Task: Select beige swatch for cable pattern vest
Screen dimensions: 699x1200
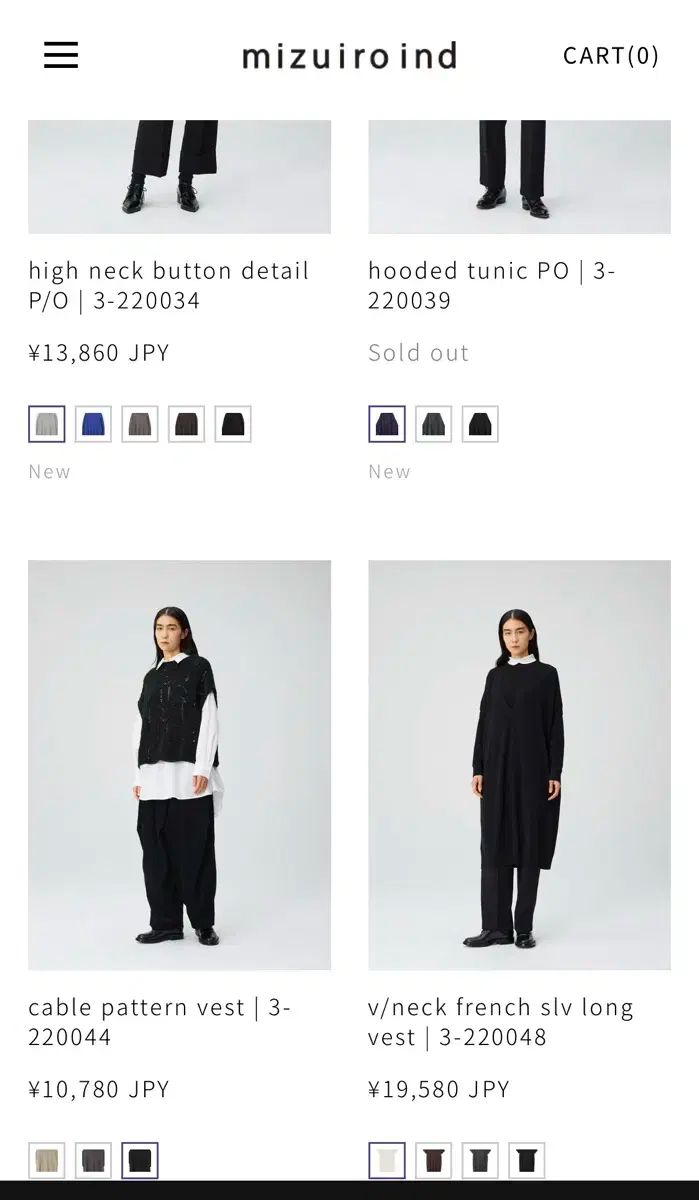Action: tap(47, 1161)
